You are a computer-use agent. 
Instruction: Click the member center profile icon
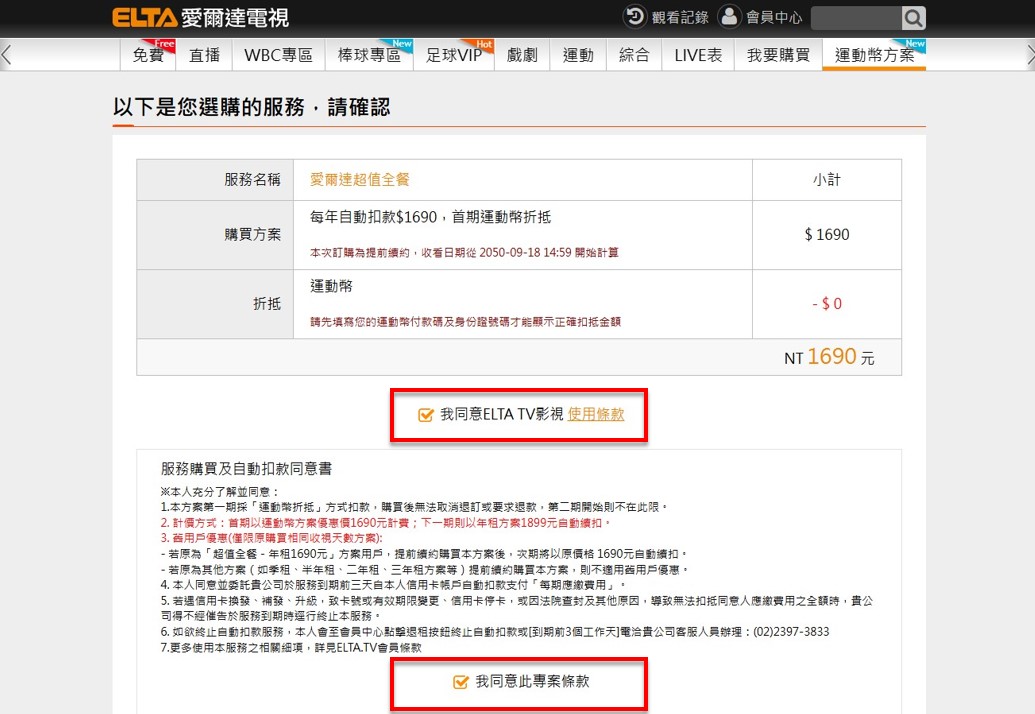(729, 17)
